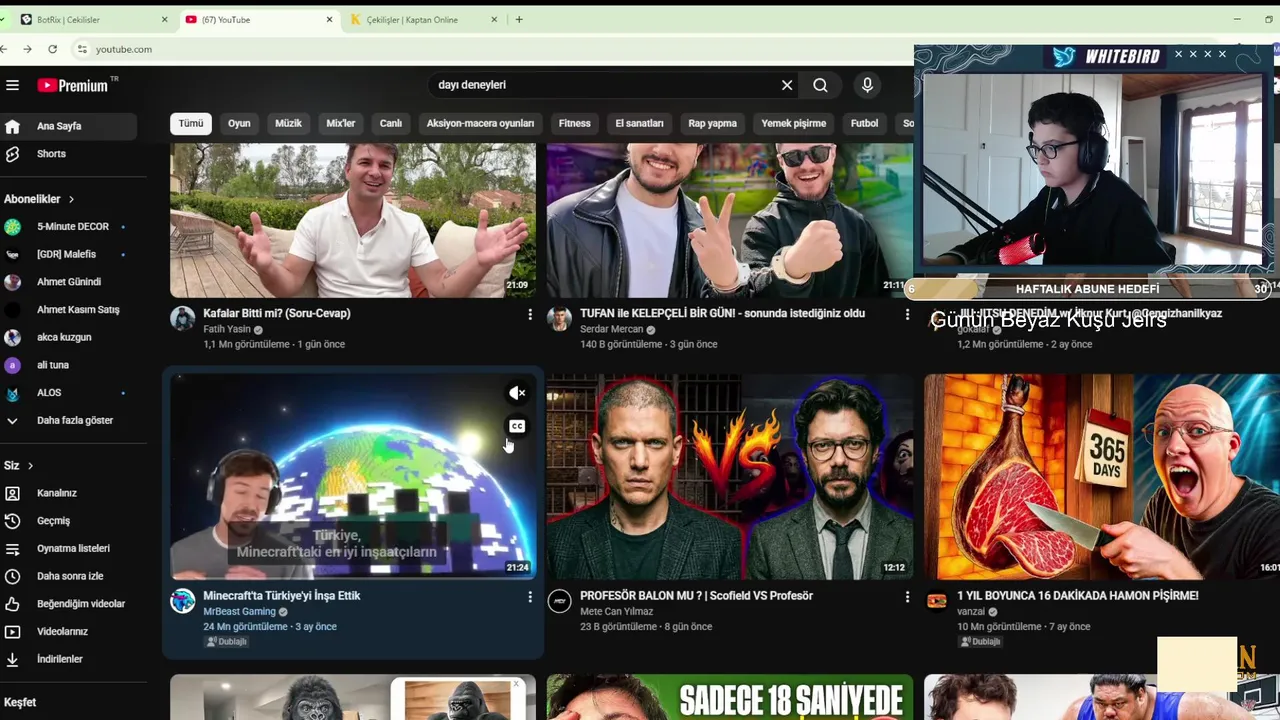
Task: Open the Kafalar Bitti mi? (Soru-Cevap) title
Action: (x=277, y=313)
